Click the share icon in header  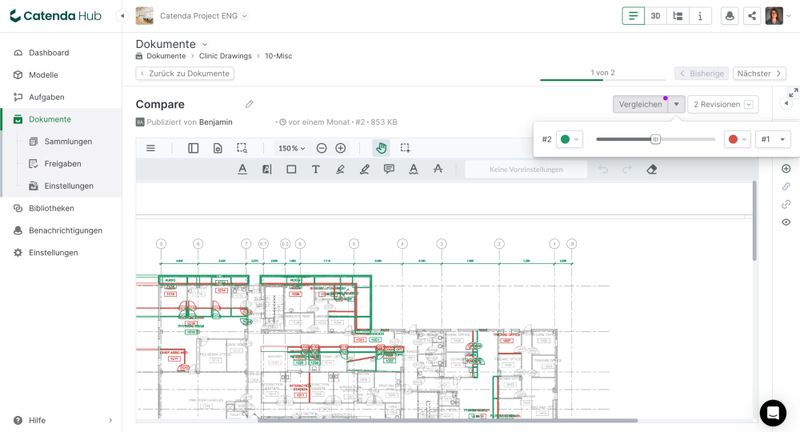751,16
